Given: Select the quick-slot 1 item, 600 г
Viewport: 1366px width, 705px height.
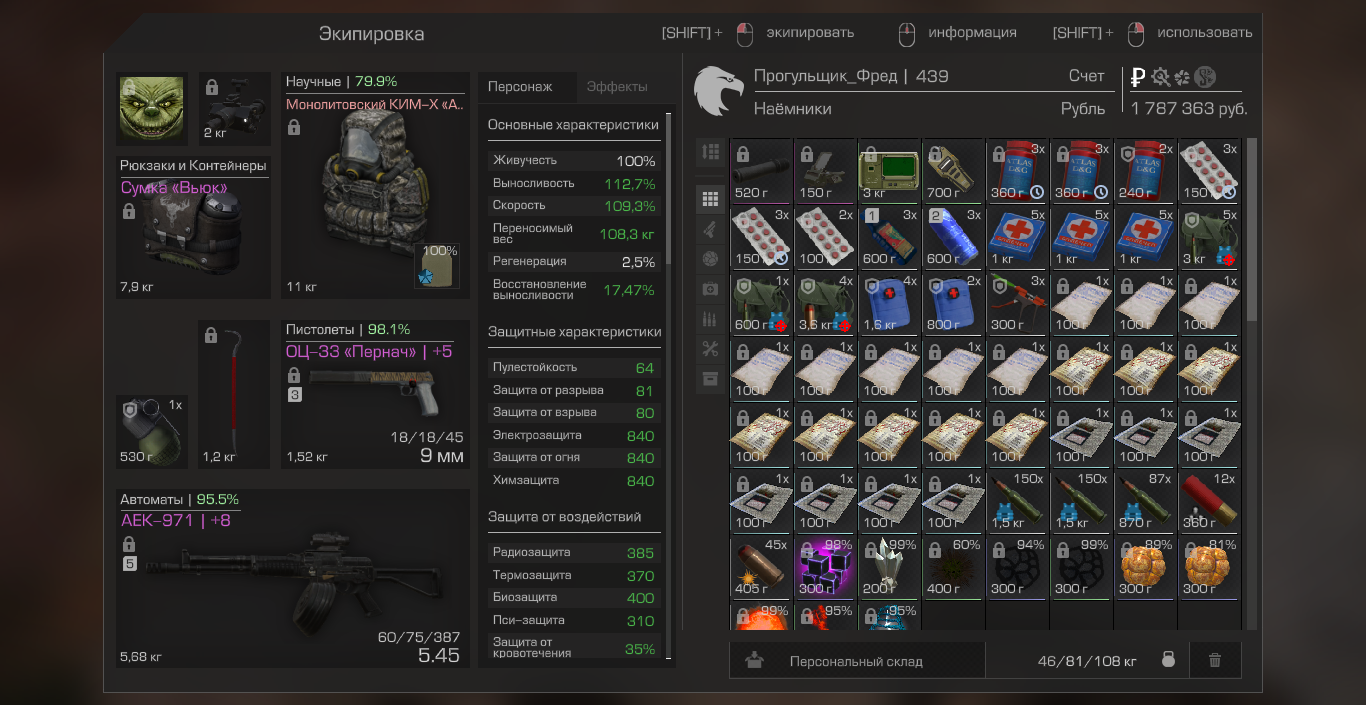Looking at the screenshot, I should [x=889, y=236].
